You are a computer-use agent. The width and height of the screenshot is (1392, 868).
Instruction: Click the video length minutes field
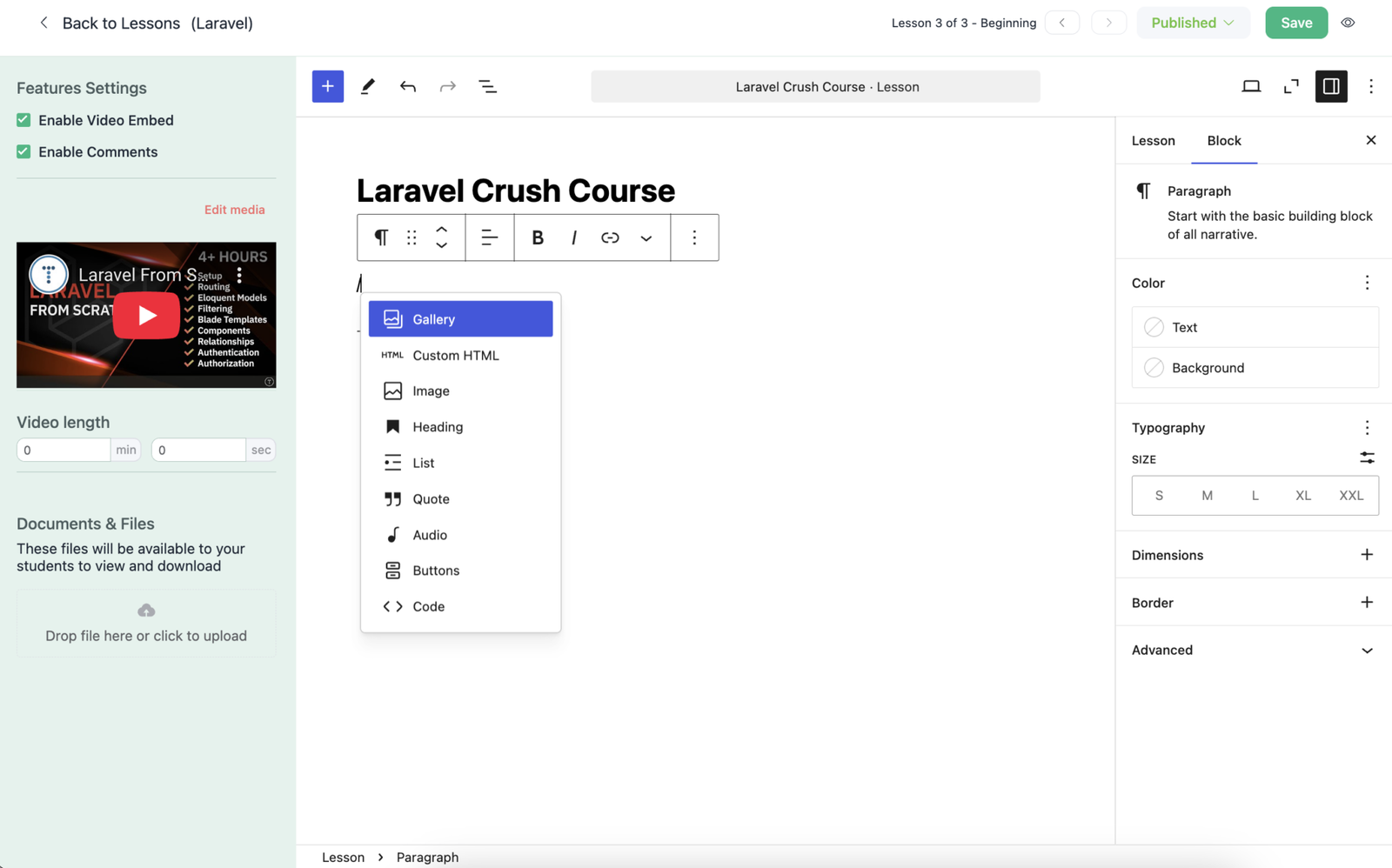point(63,450)
